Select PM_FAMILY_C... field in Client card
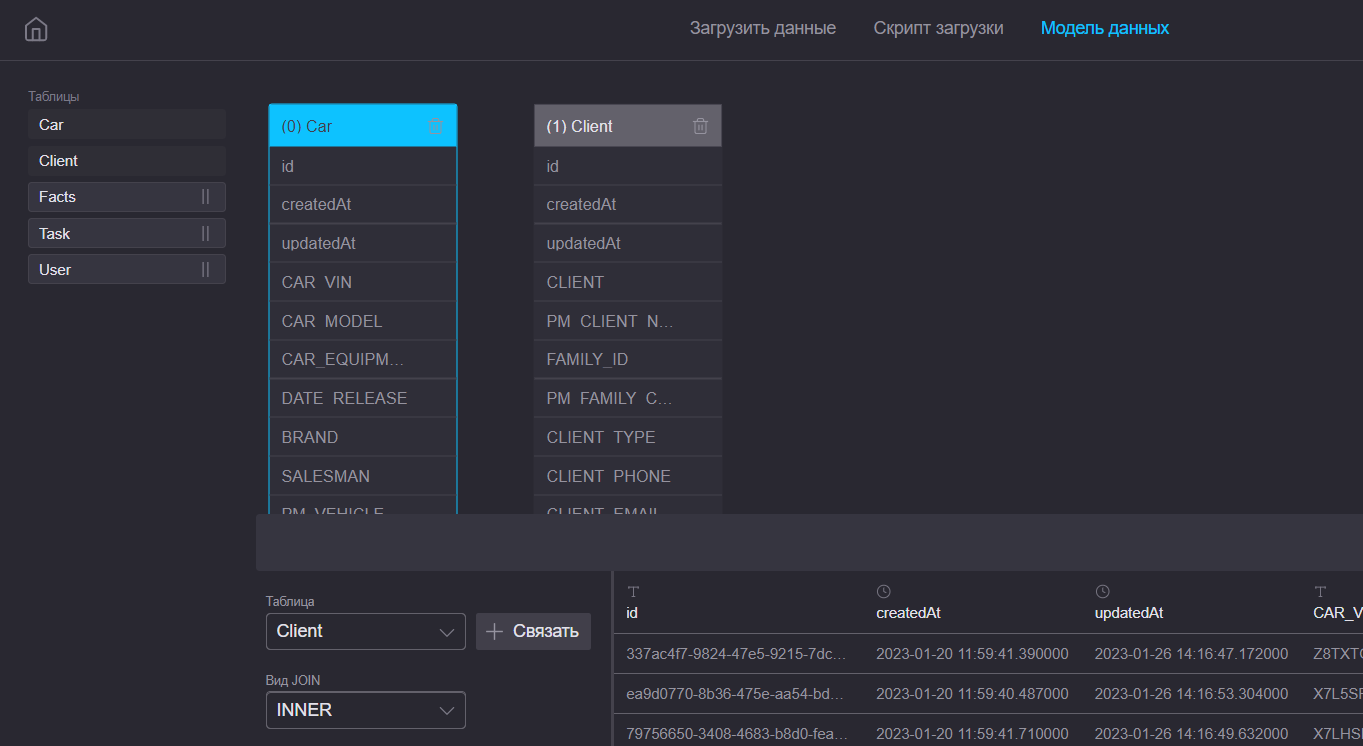Image resolution: width=1363 pixels, height=746 pixels. click(x=628, y=398)
